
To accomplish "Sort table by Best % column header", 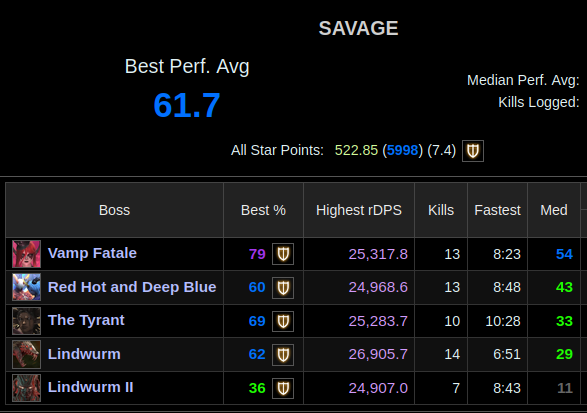I will point(263,210).
